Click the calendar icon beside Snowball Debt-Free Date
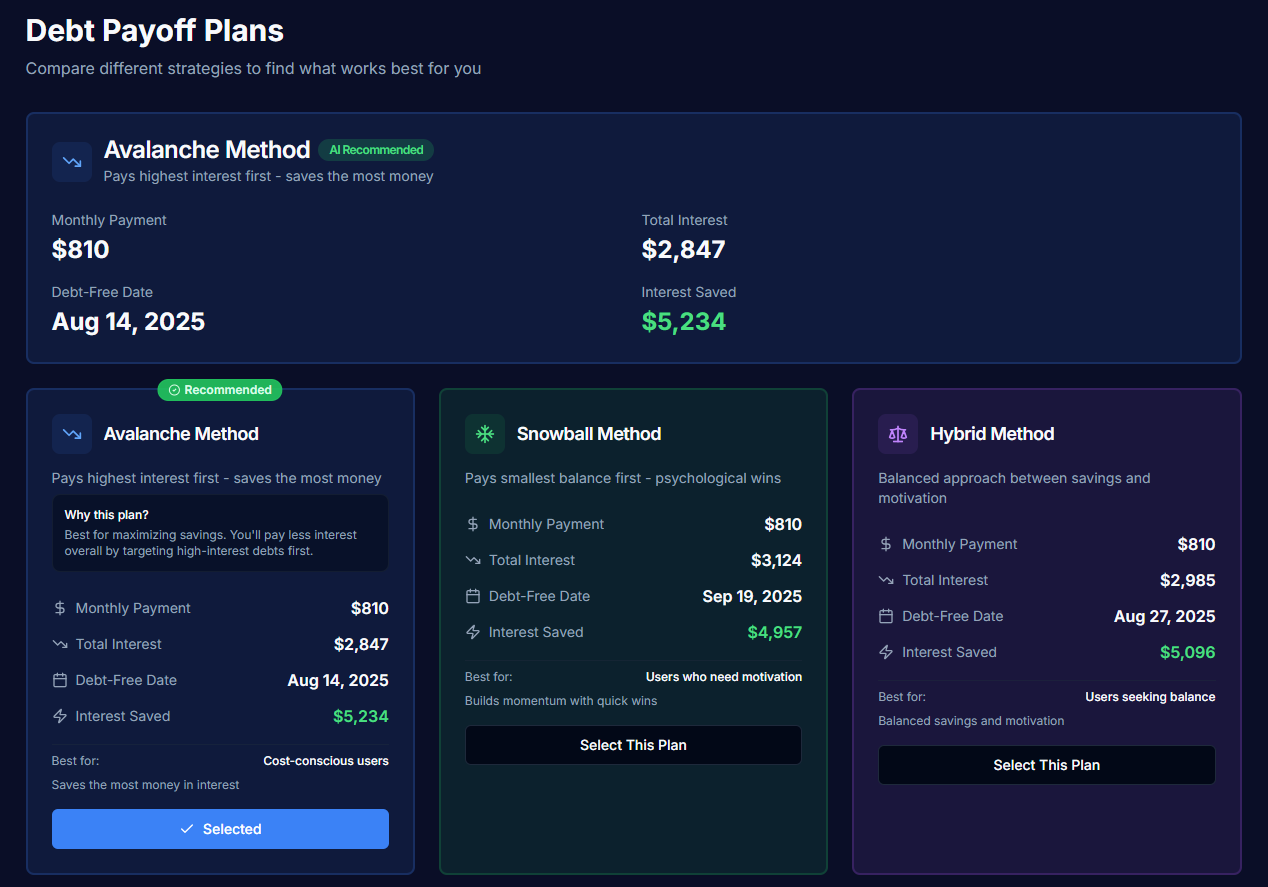 (x=471, y=595)
